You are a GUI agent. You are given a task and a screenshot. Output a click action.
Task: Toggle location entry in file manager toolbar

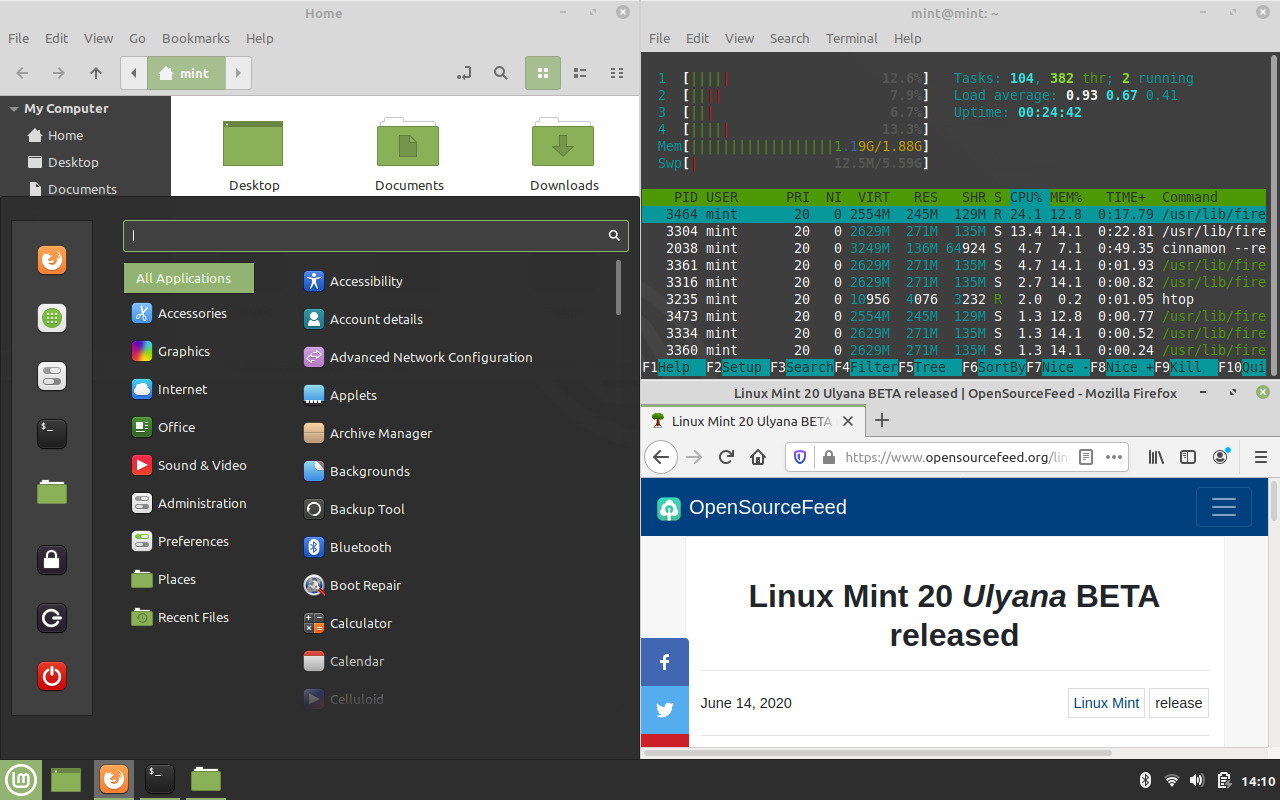pyautogui.click(x=463, y=73)
